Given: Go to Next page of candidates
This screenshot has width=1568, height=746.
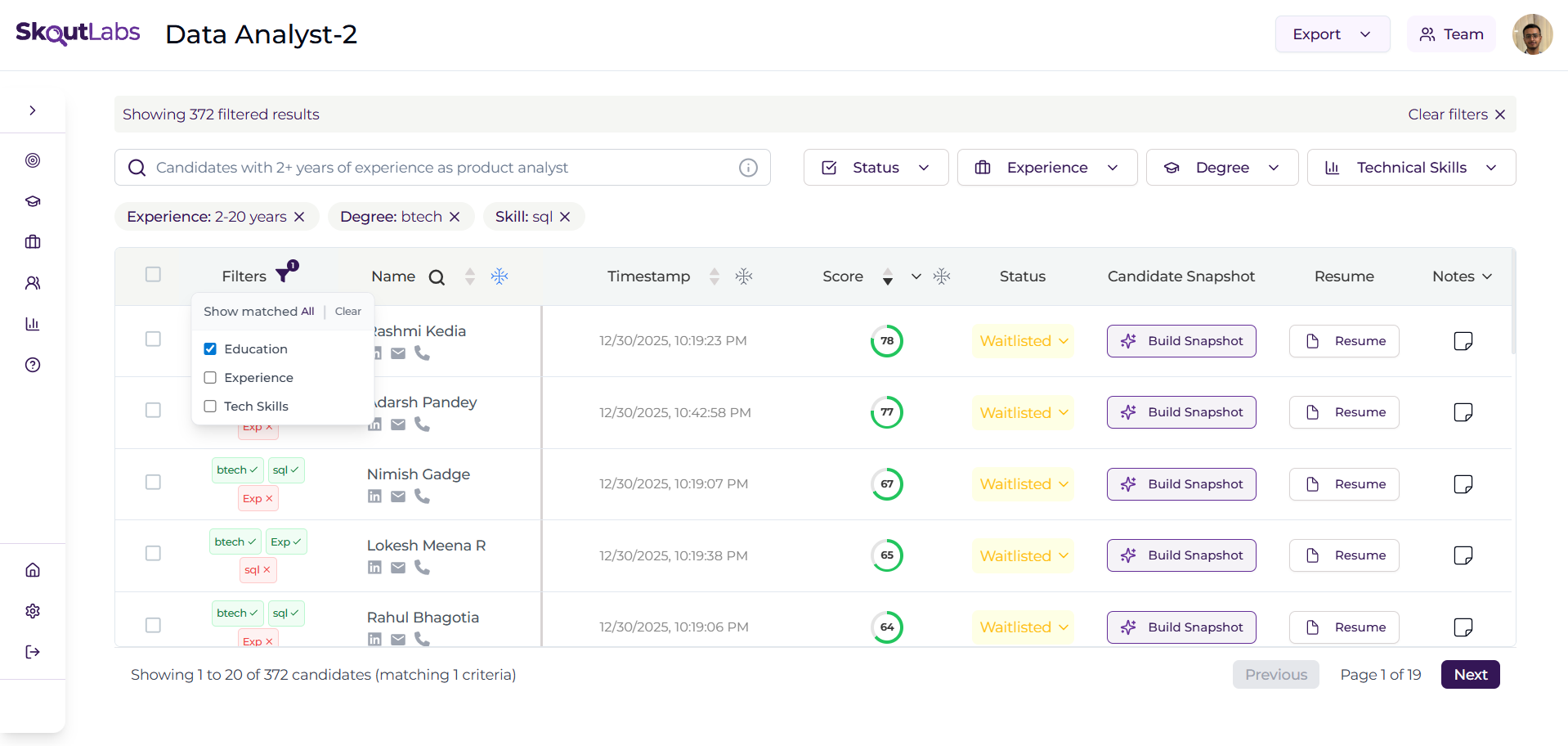Looking at the screenshot, I should [x=1470, y=675].
